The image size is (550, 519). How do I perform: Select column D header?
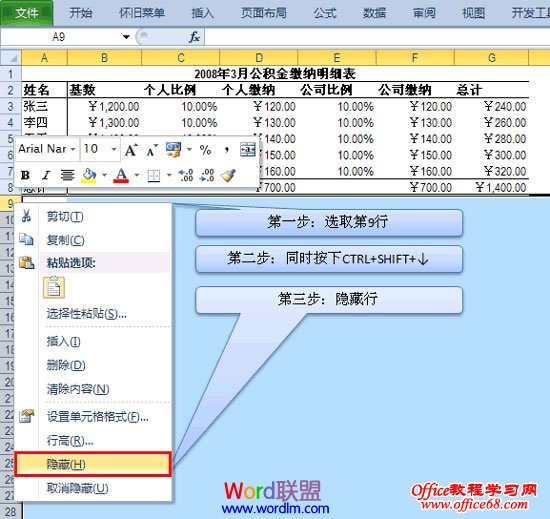click(259, 58)
